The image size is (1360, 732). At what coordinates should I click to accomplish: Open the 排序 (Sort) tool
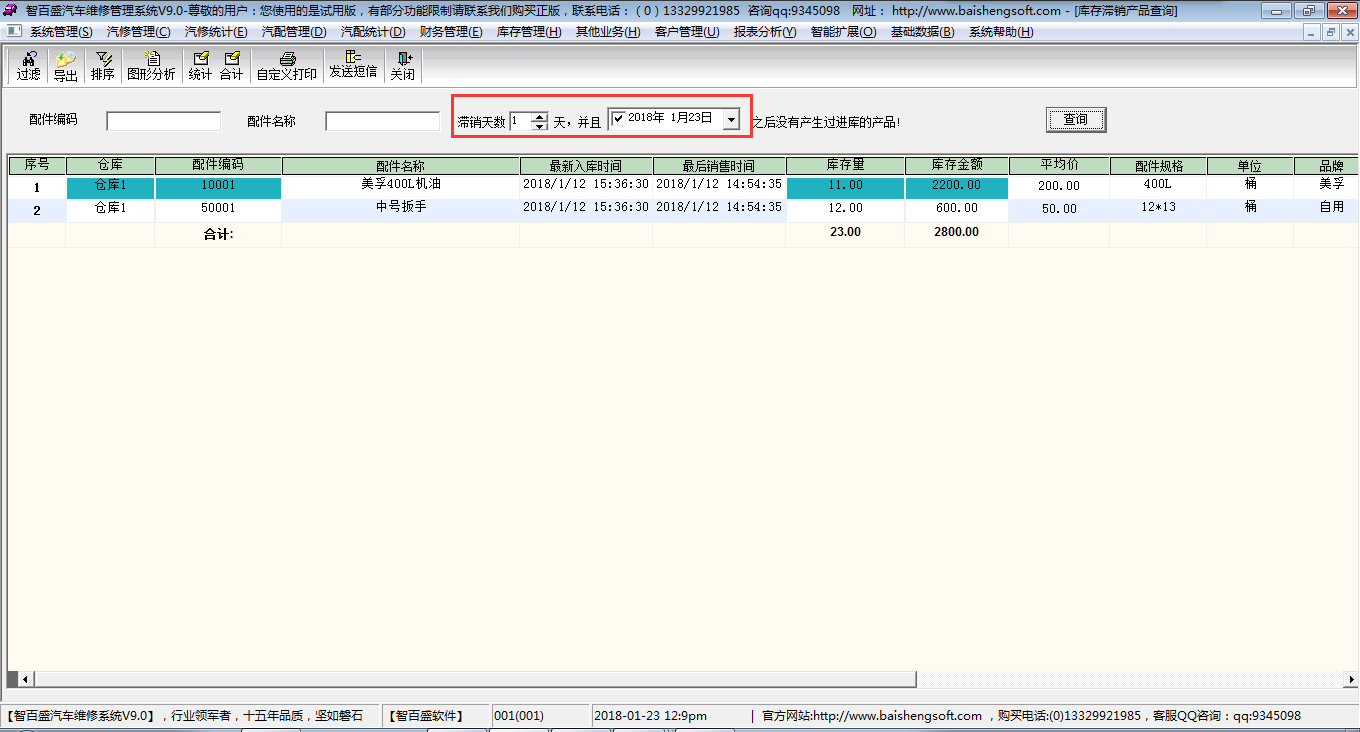(x=103, y=66)
